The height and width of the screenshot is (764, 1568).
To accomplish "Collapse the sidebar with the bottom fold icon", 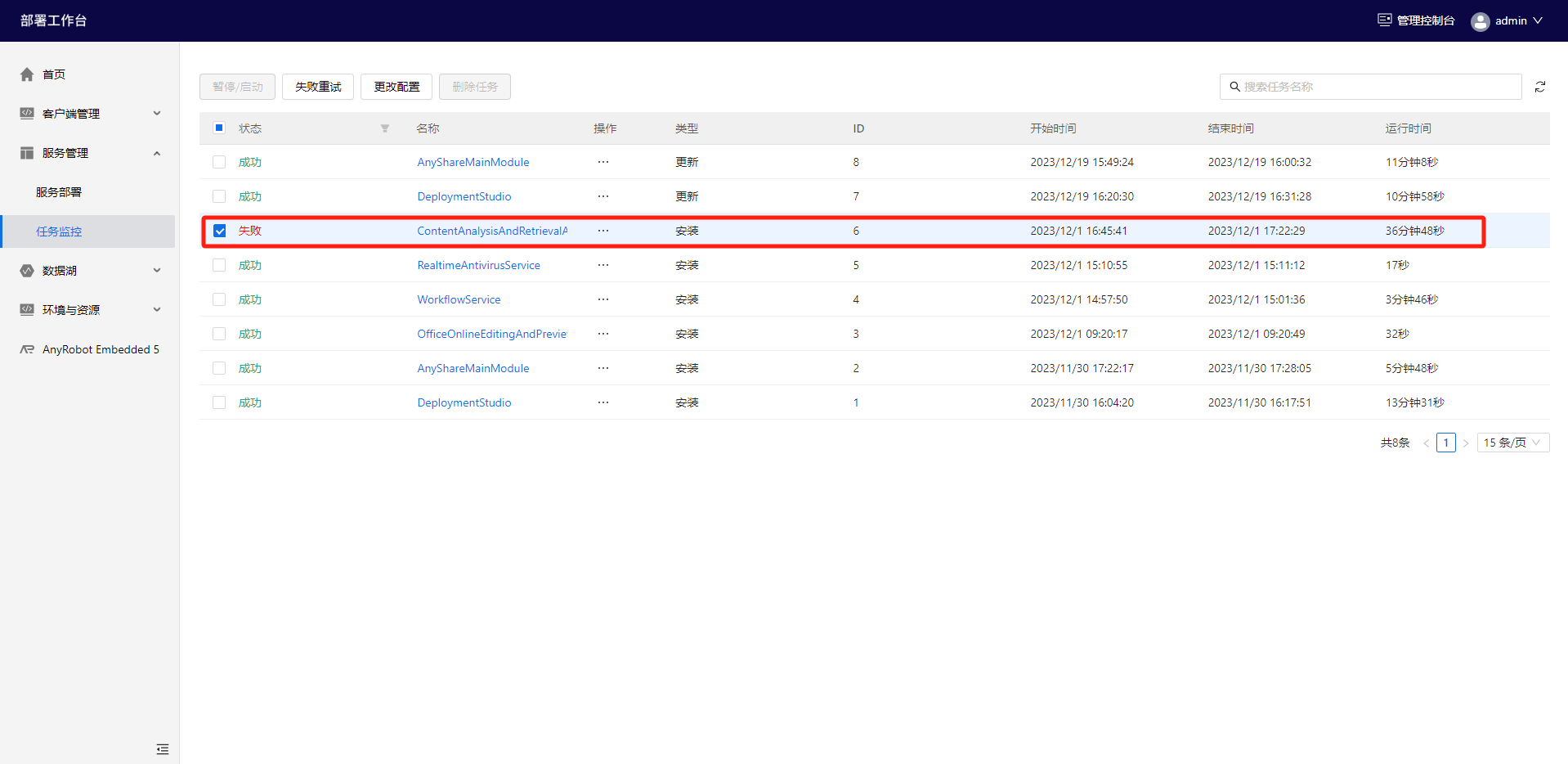I will pos(163,749).
